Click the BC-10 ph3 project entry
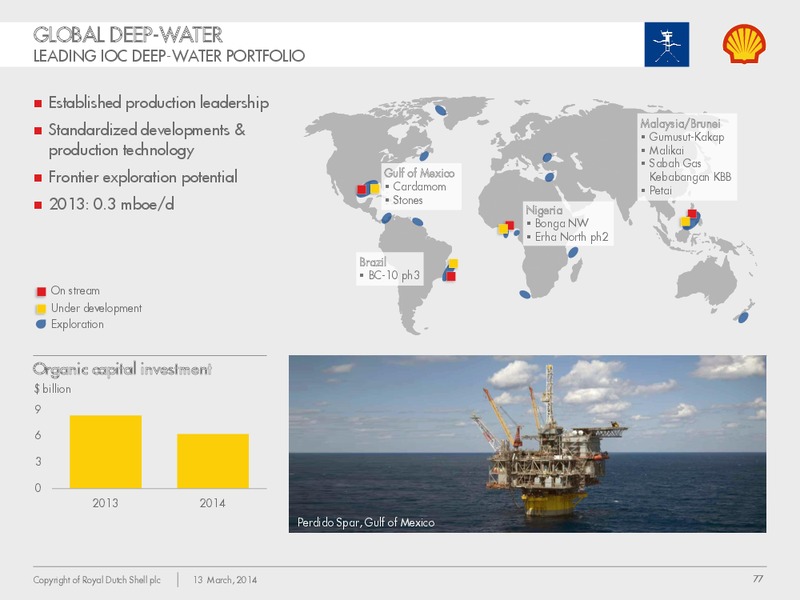 (393, 276)
